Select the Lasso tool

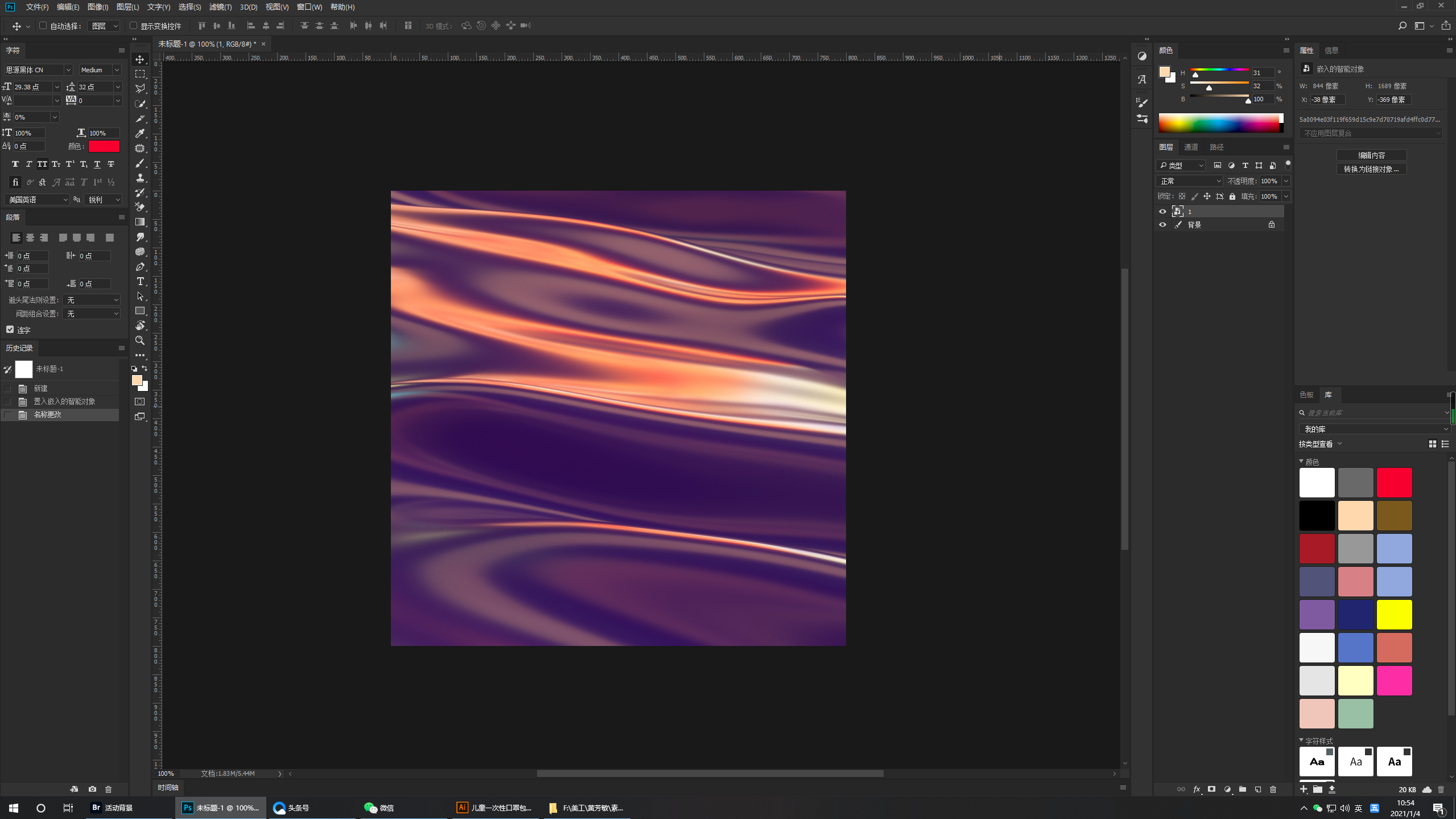[139, 89]
